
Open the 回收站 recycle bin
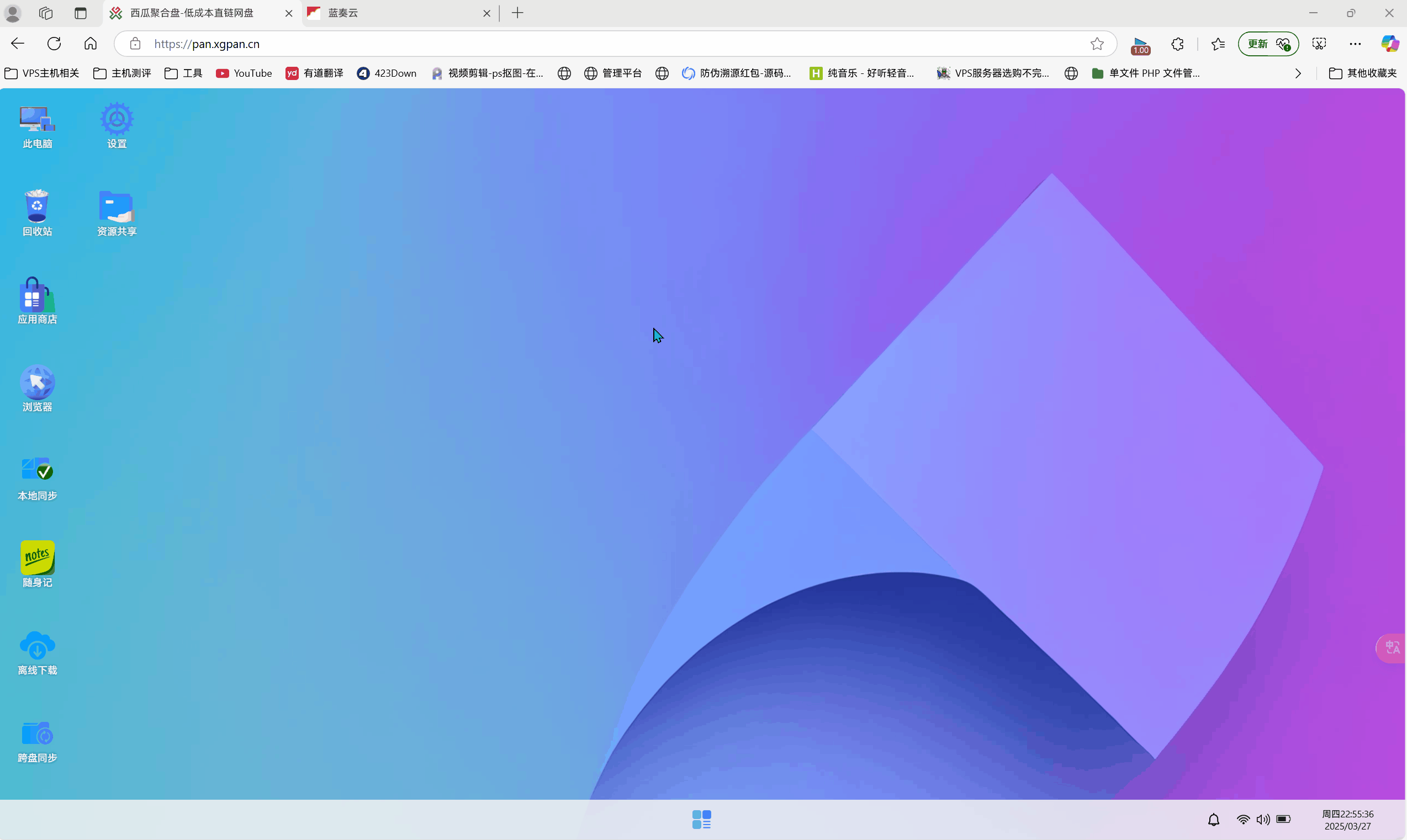pos(38,206)
